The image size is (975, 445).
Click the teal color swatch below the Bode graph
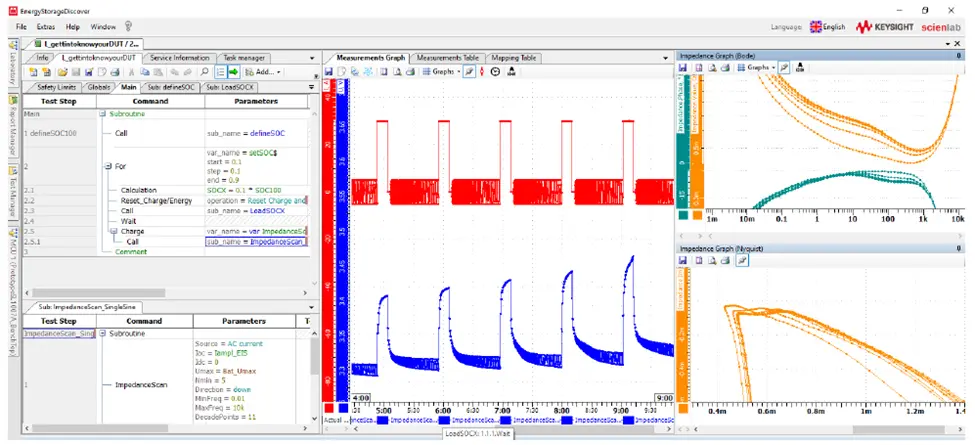tap(684, 214)
